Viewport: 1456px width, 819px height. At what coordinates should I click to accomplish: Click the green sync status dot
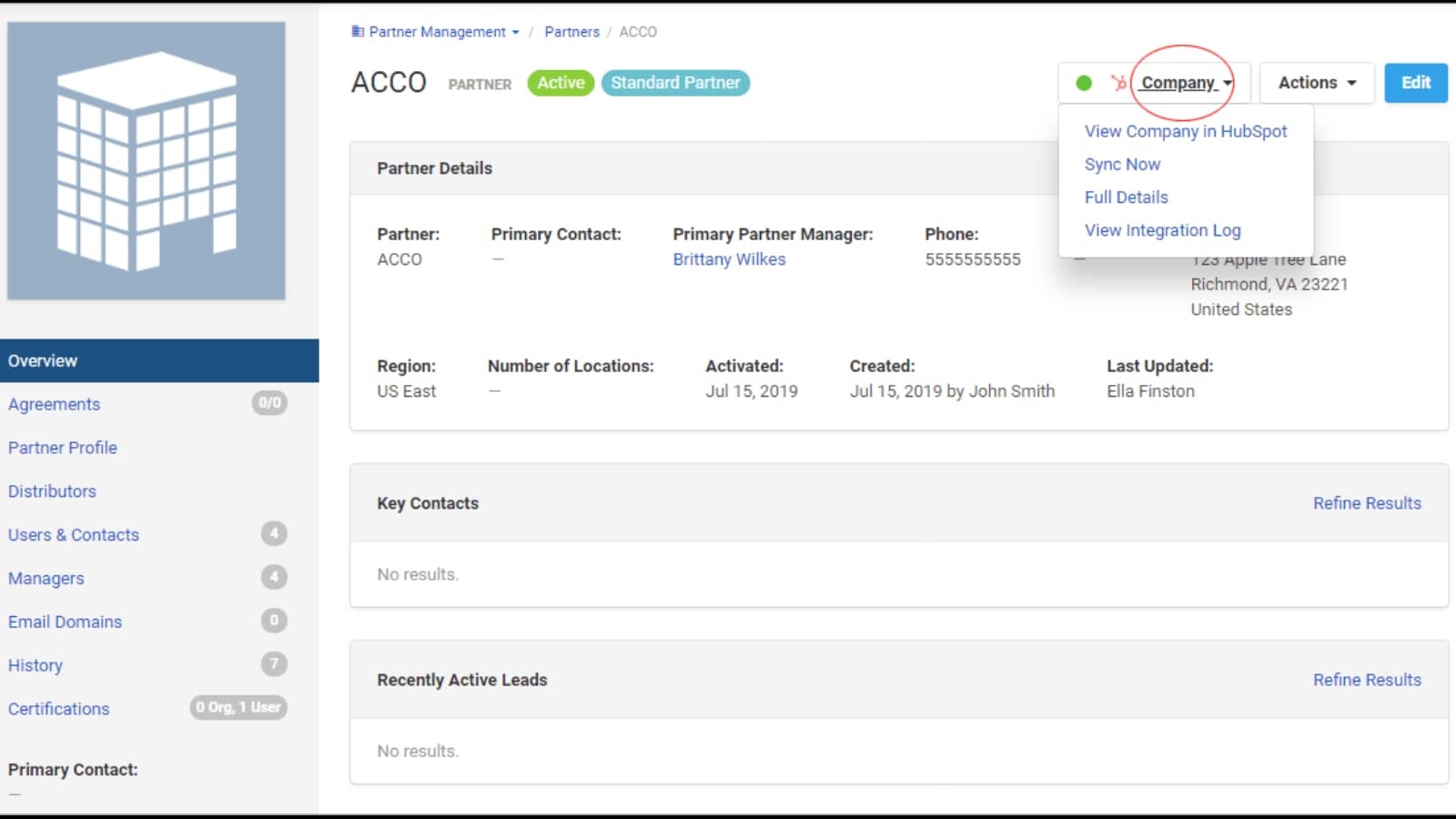1084,83
